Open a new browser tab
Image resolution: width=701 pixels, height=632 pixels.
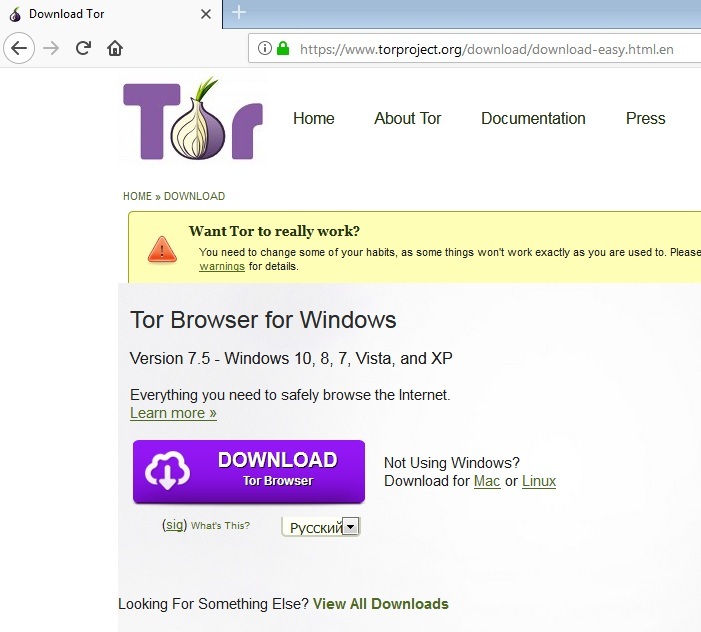(x=238, y=13)
